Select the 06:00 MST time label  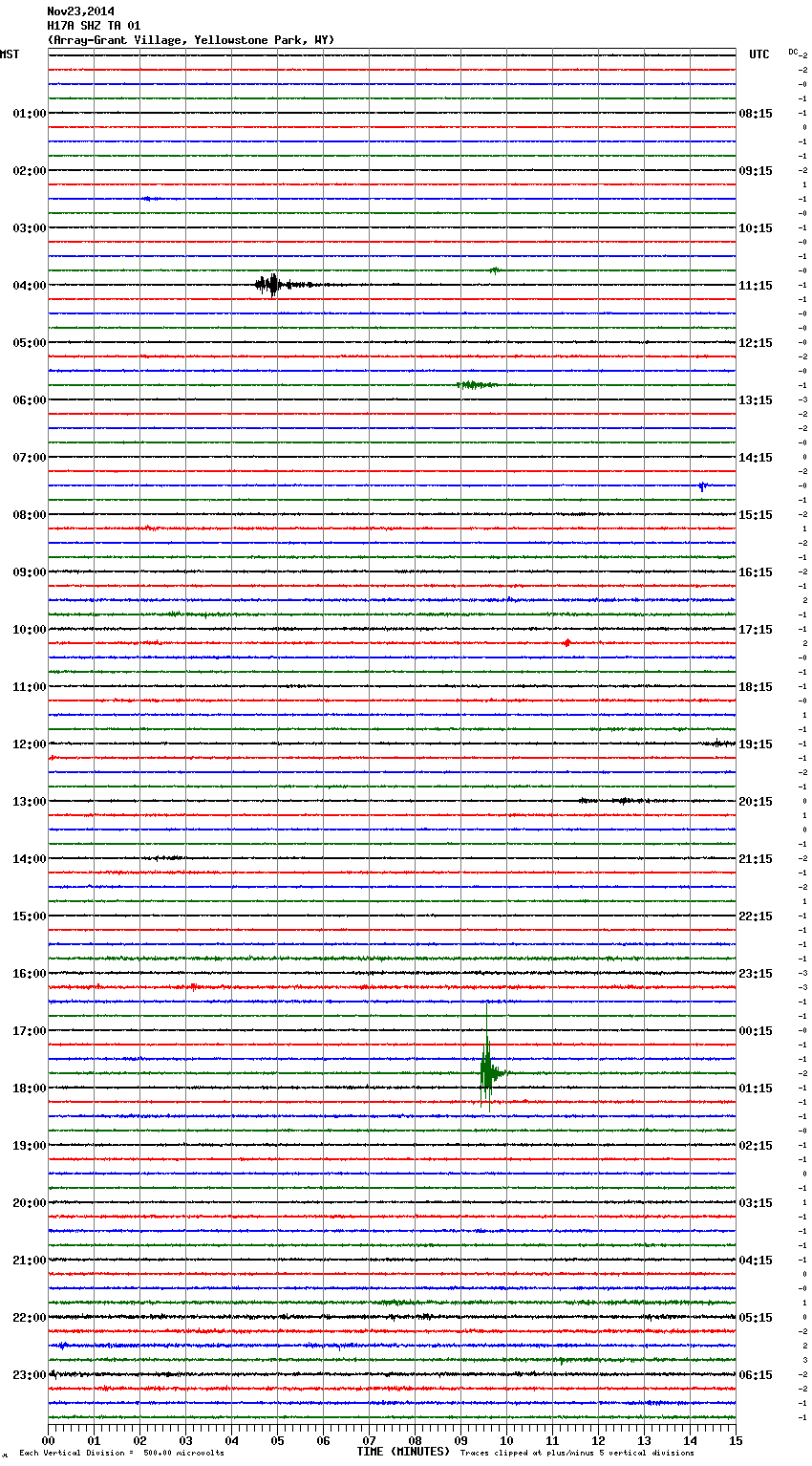30,400
